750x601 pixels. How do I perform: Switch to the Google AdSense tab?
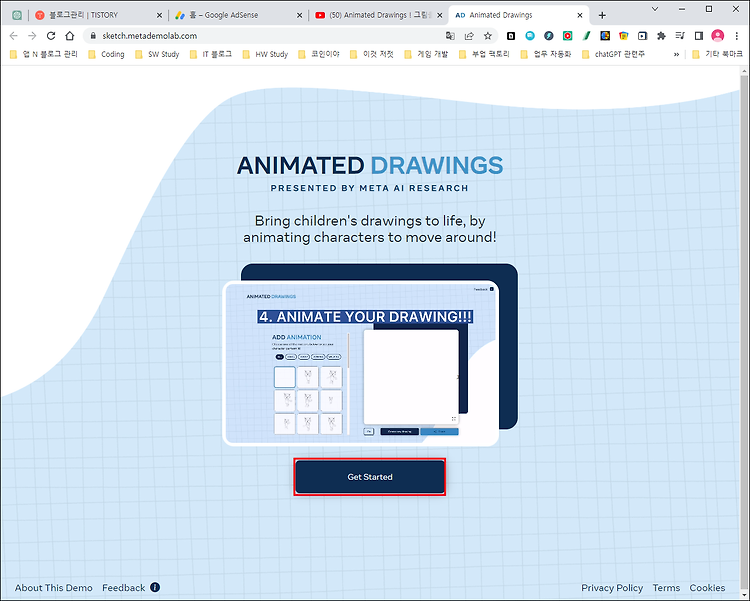coord(237,15)
